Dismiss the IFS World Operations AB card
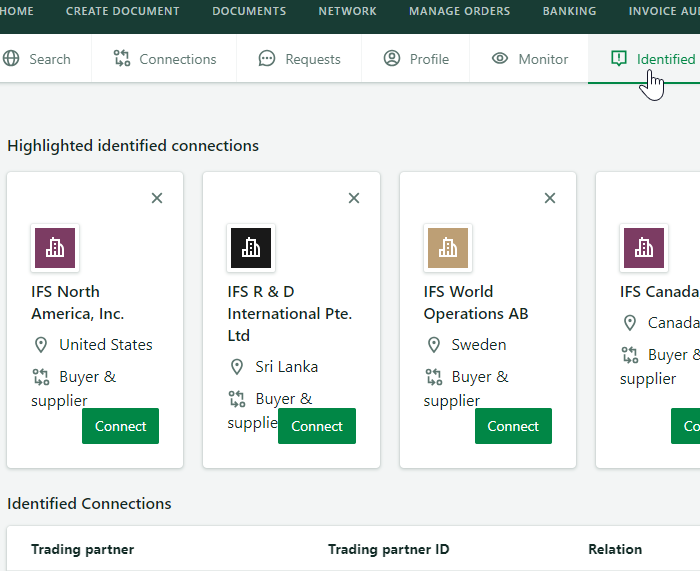This screenshot has width=700, height=571. click(550, 198)
